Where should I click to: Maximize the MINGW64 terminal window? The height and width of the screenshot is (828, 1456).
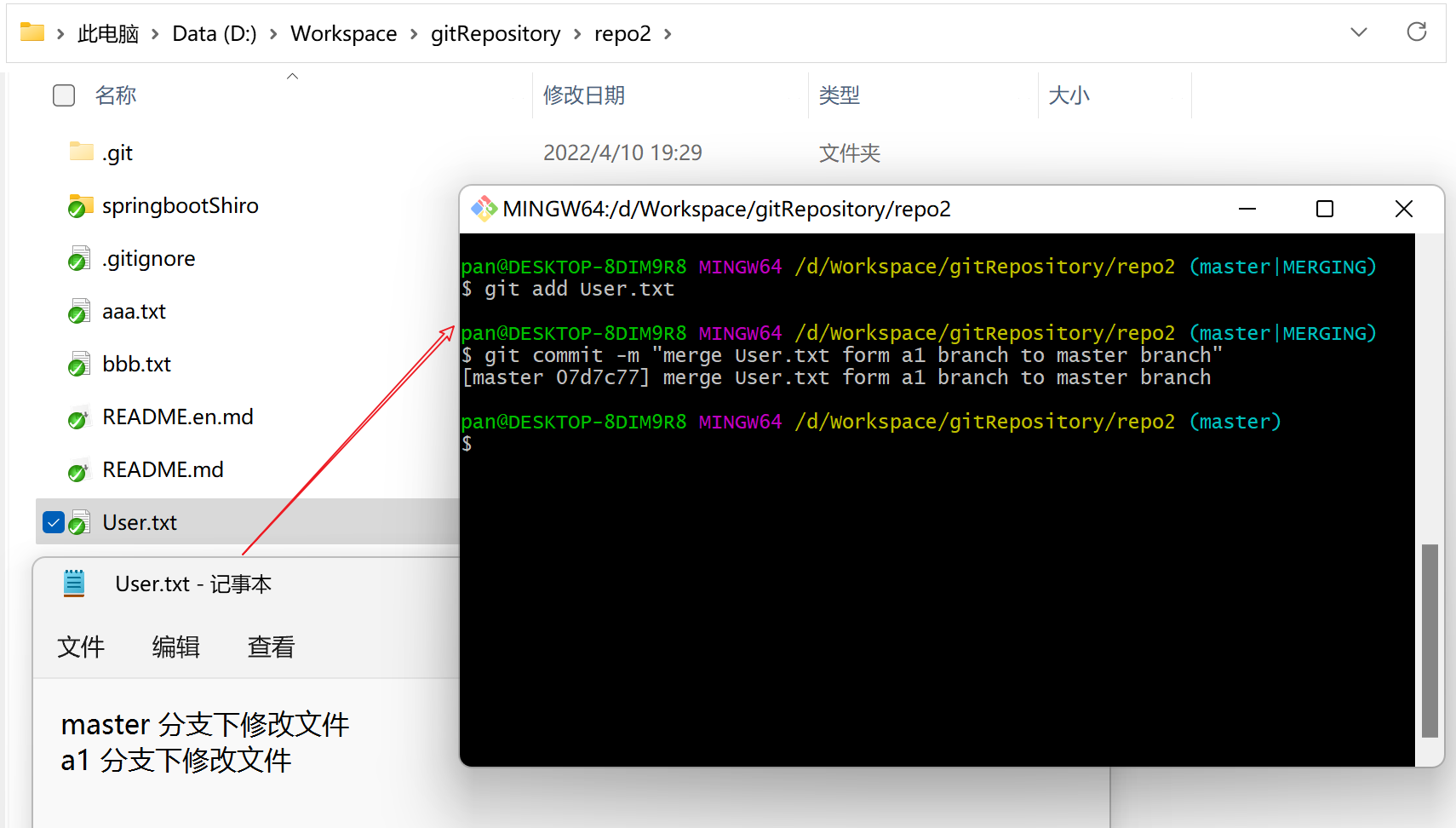click(1324, 209)
